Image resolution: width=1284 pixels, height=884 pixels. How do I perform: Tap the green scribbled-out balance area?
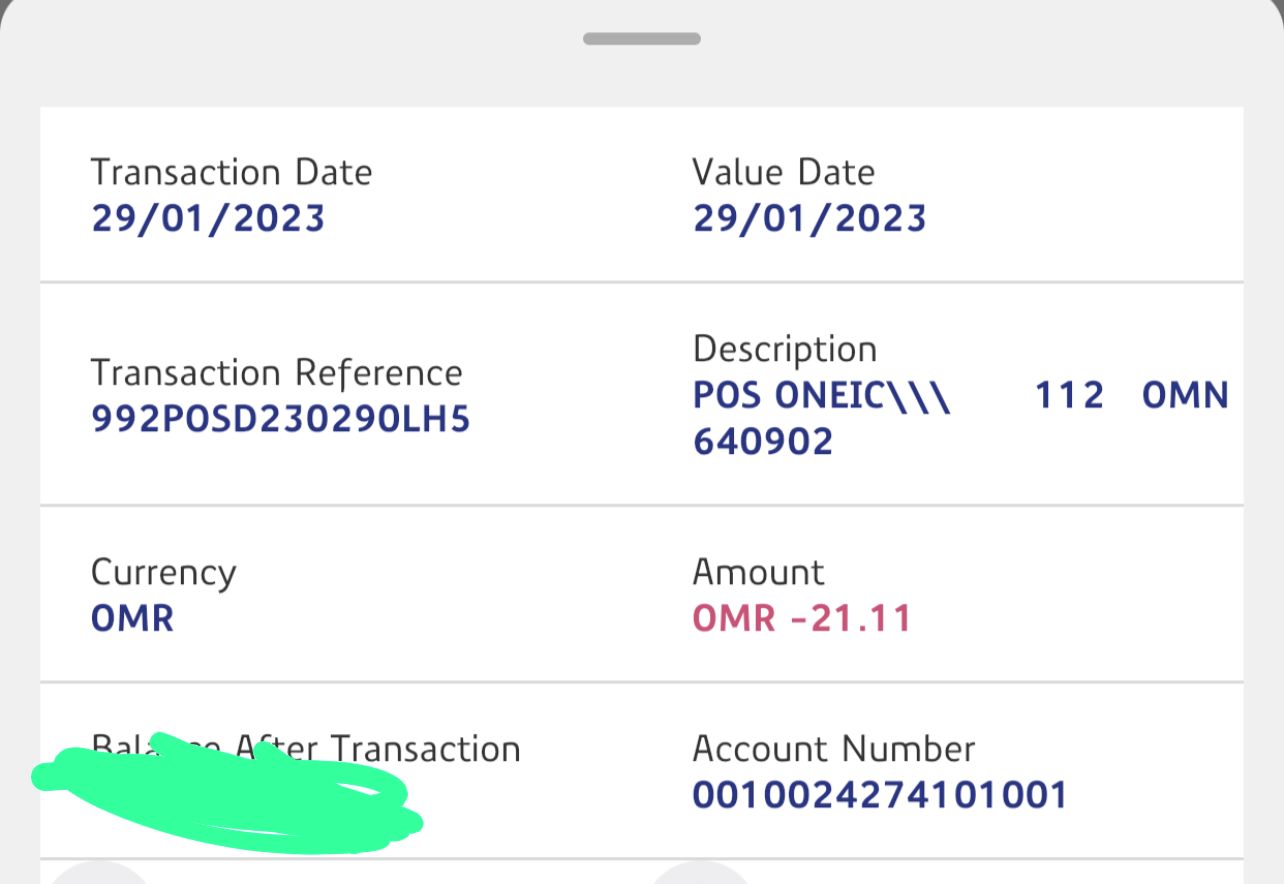(225, 800)
